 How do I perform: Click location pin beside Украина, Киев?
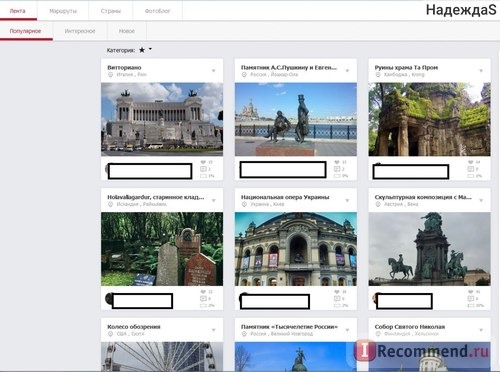click(x=244, y=204)
